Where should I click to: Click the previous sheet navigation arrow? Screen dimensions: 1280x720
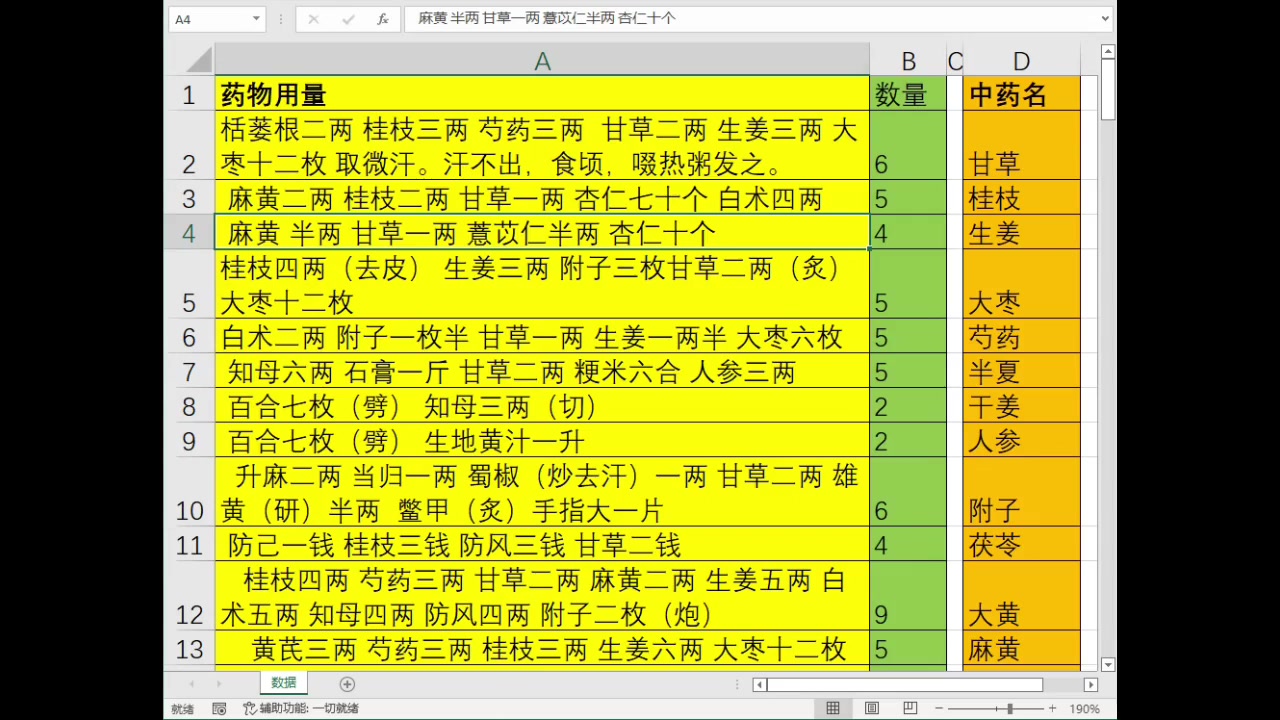click(192, 684)
